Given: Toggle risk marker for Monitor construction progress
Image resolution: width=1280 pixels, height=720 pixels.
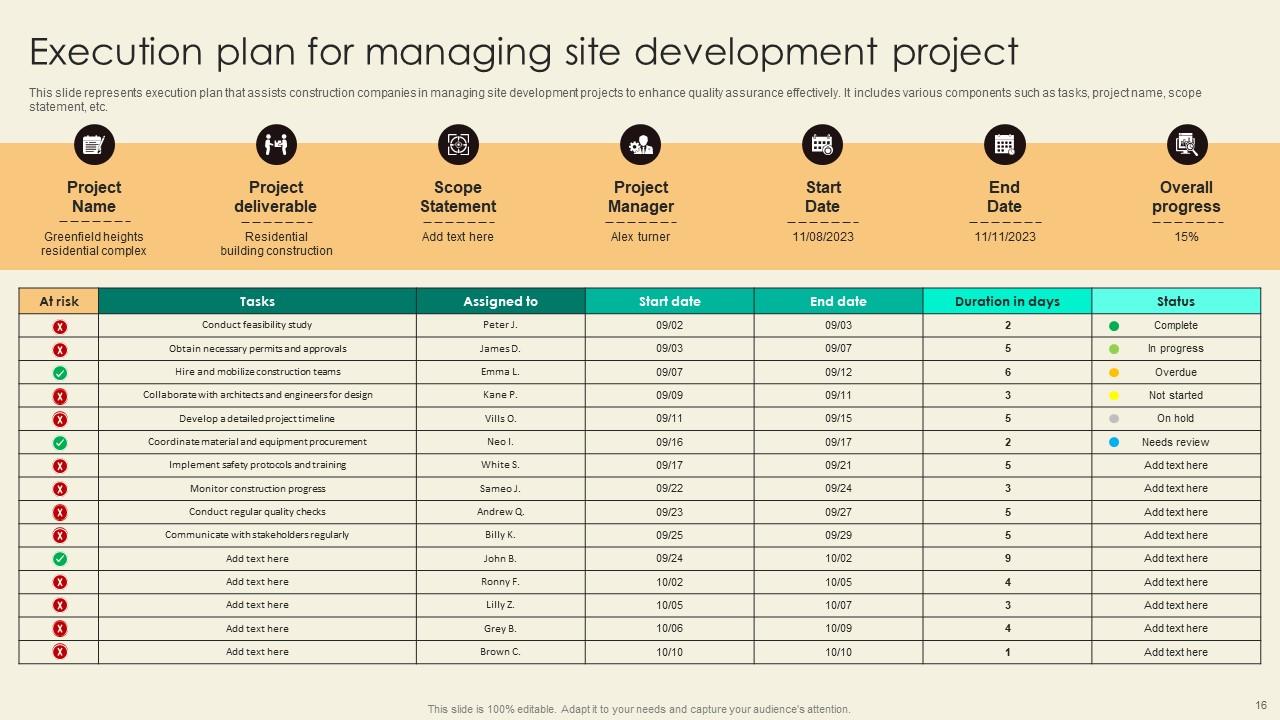Looking at the screenshot, I should 57,488.
